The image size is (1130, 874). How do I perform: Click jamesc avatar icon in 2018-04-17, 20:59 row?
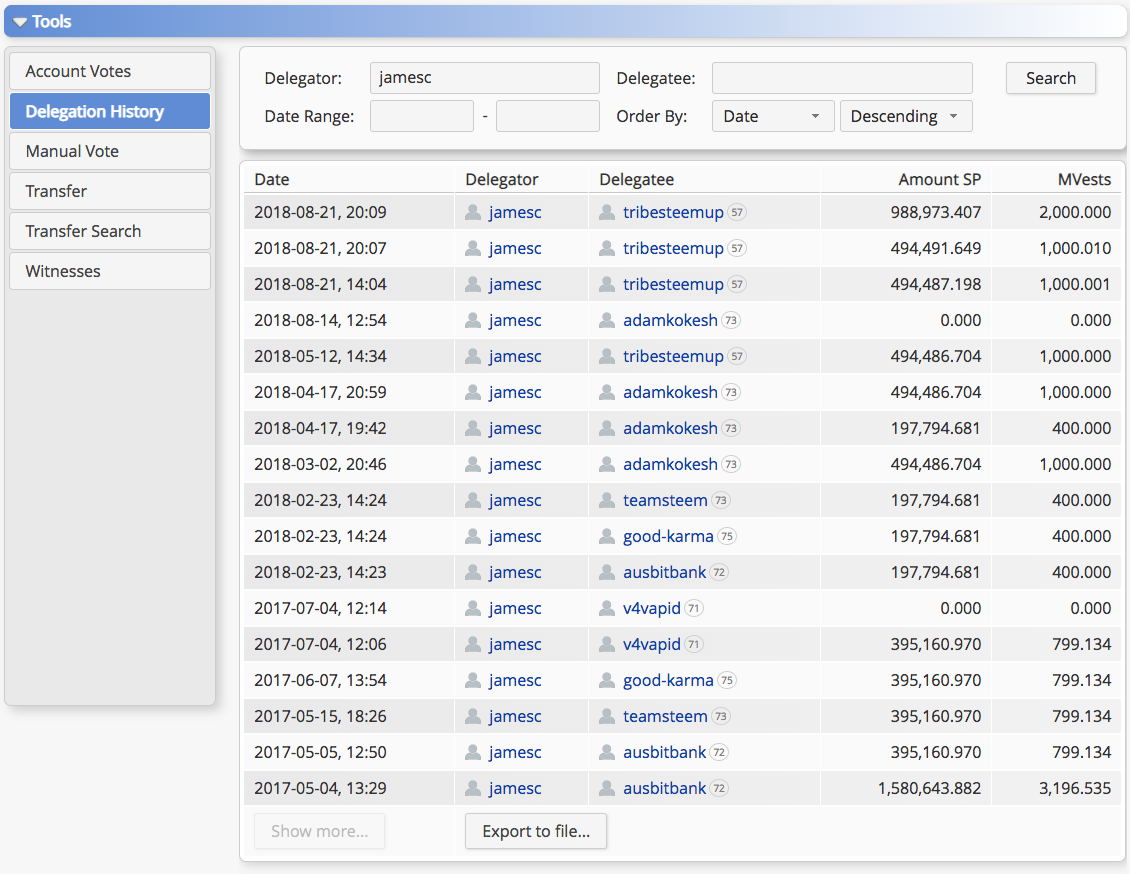473,392
